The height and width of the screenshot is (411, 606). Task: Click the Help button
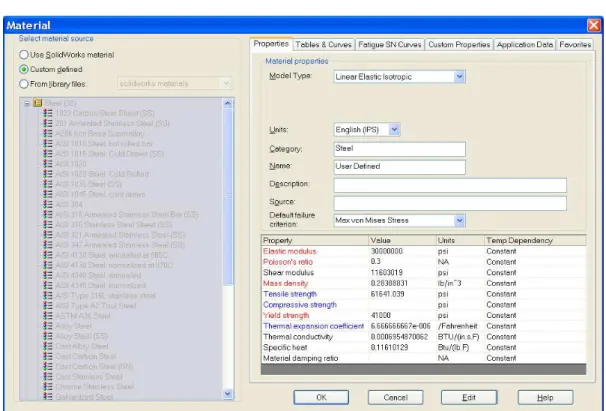point(545,397)
